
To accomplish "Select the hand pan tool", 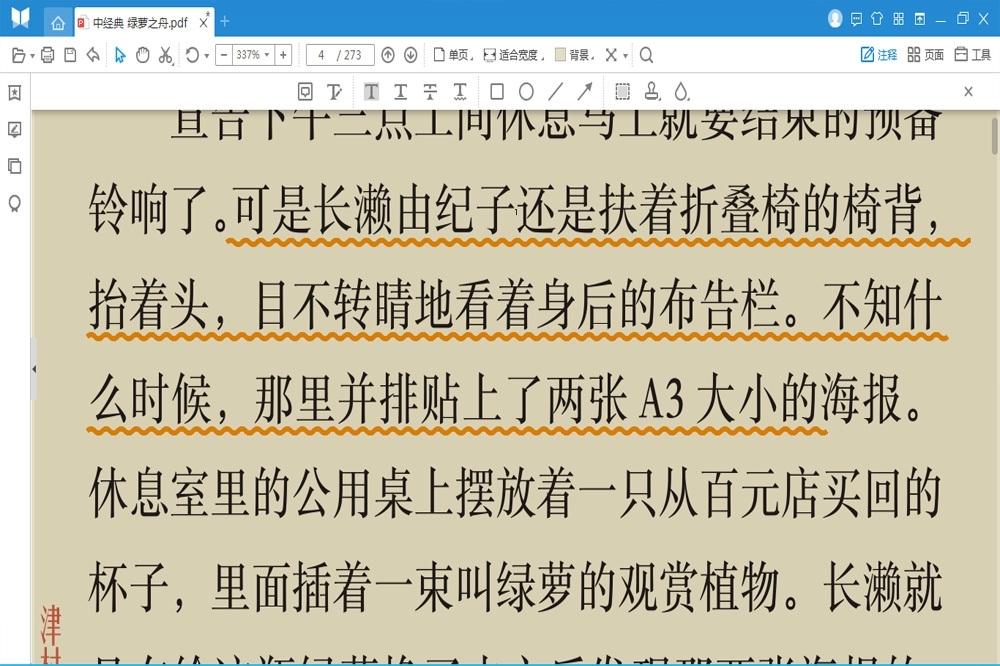I will point(142,55).
